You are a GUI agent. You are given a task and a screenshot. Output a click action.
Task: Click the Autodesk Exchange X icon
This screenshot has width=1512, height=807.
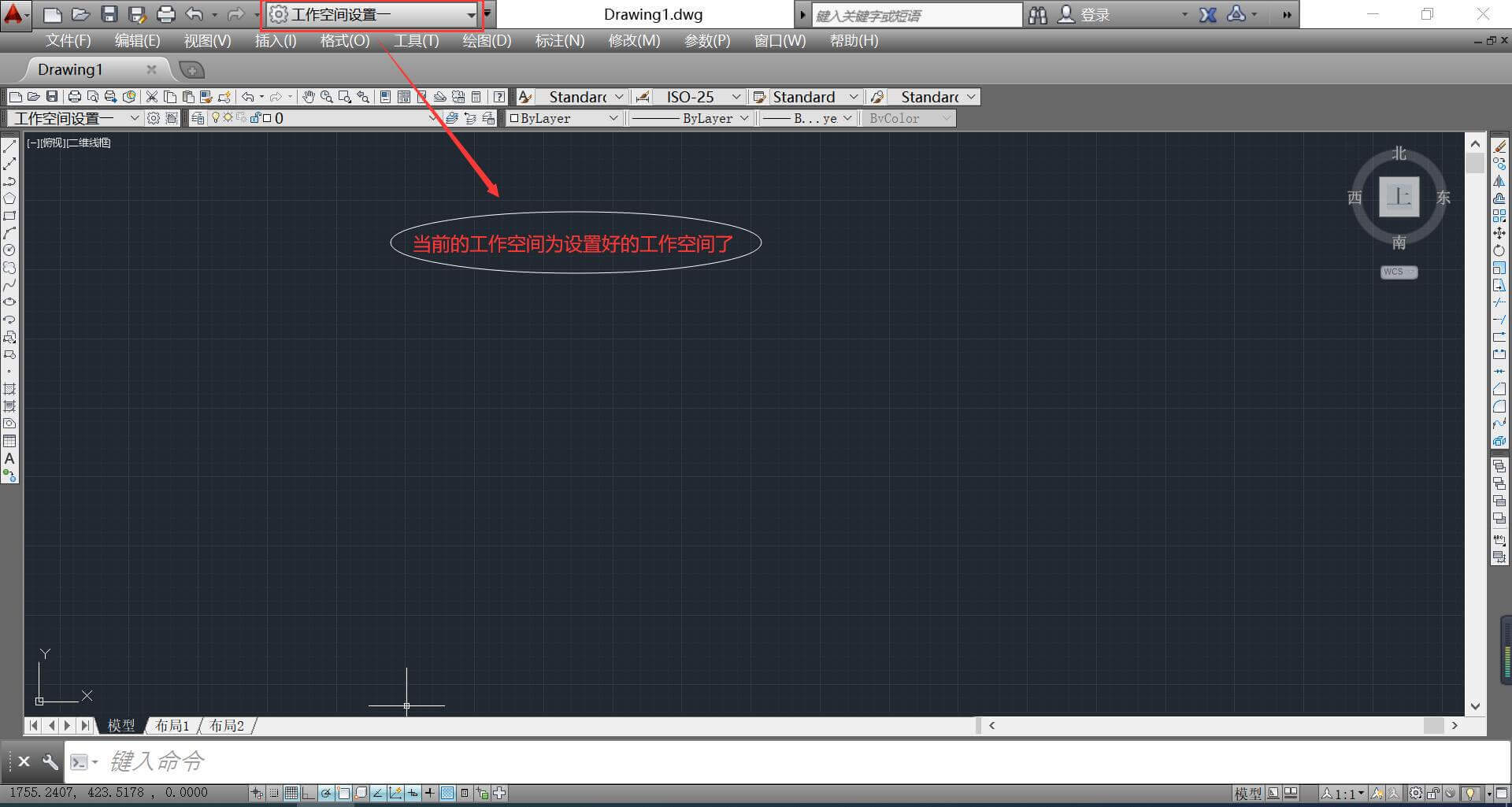pyautogui.click(x=1207, y=14)
